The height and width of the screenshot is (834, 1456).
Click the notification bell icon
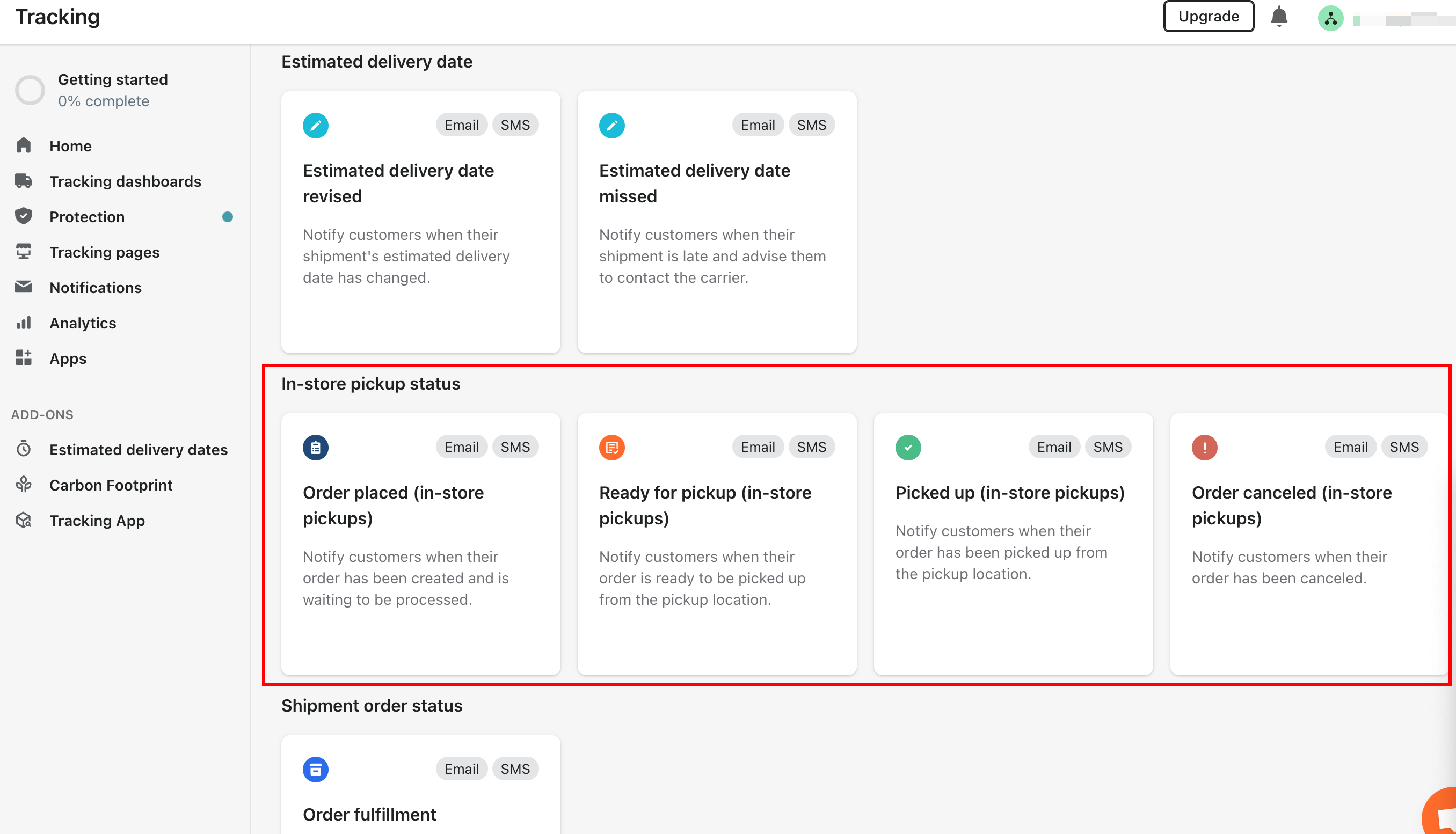coord(1279,17)
